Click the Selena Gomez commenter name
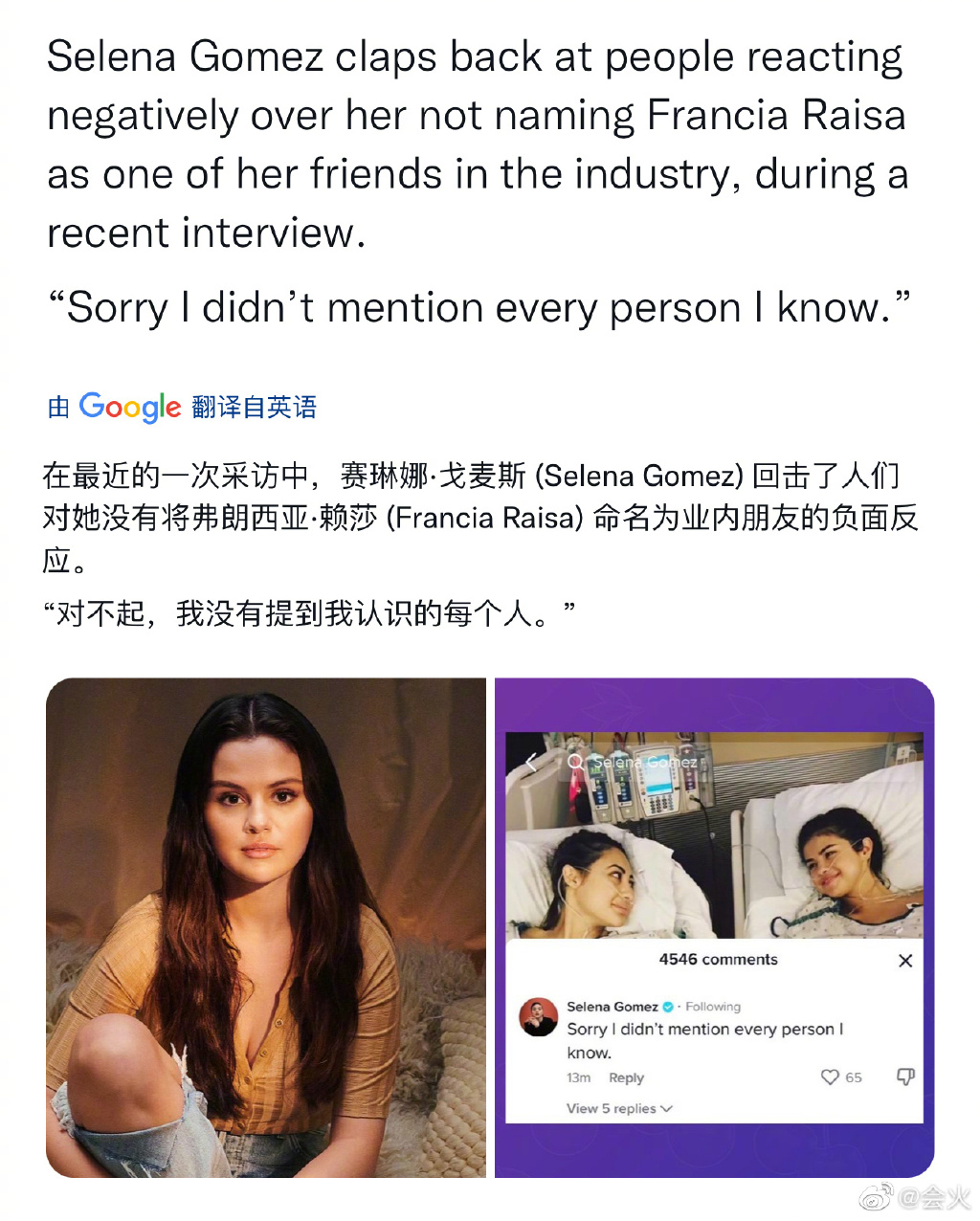Viewport: 980px width, 1221px height. tap(612, 1007)
